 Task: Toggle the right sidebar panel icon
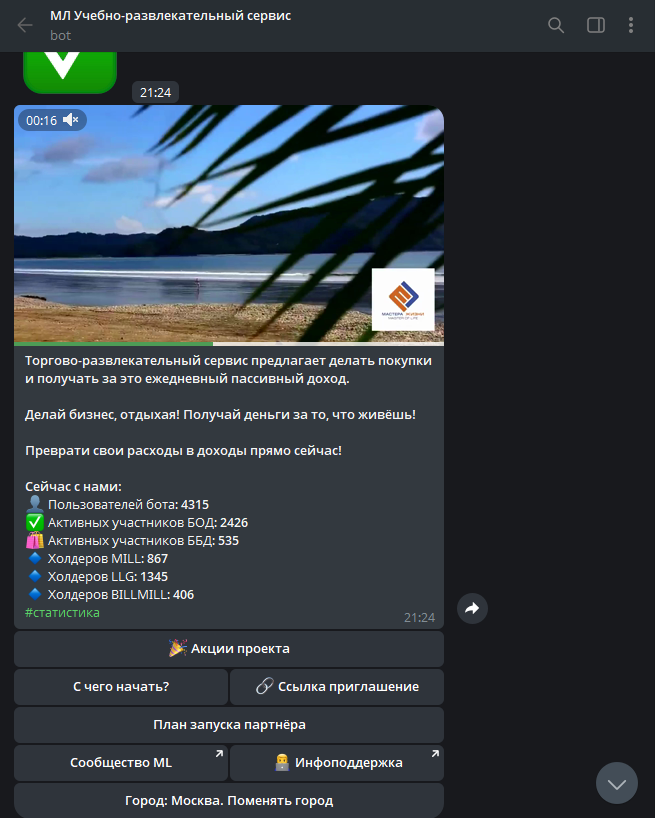596,25
